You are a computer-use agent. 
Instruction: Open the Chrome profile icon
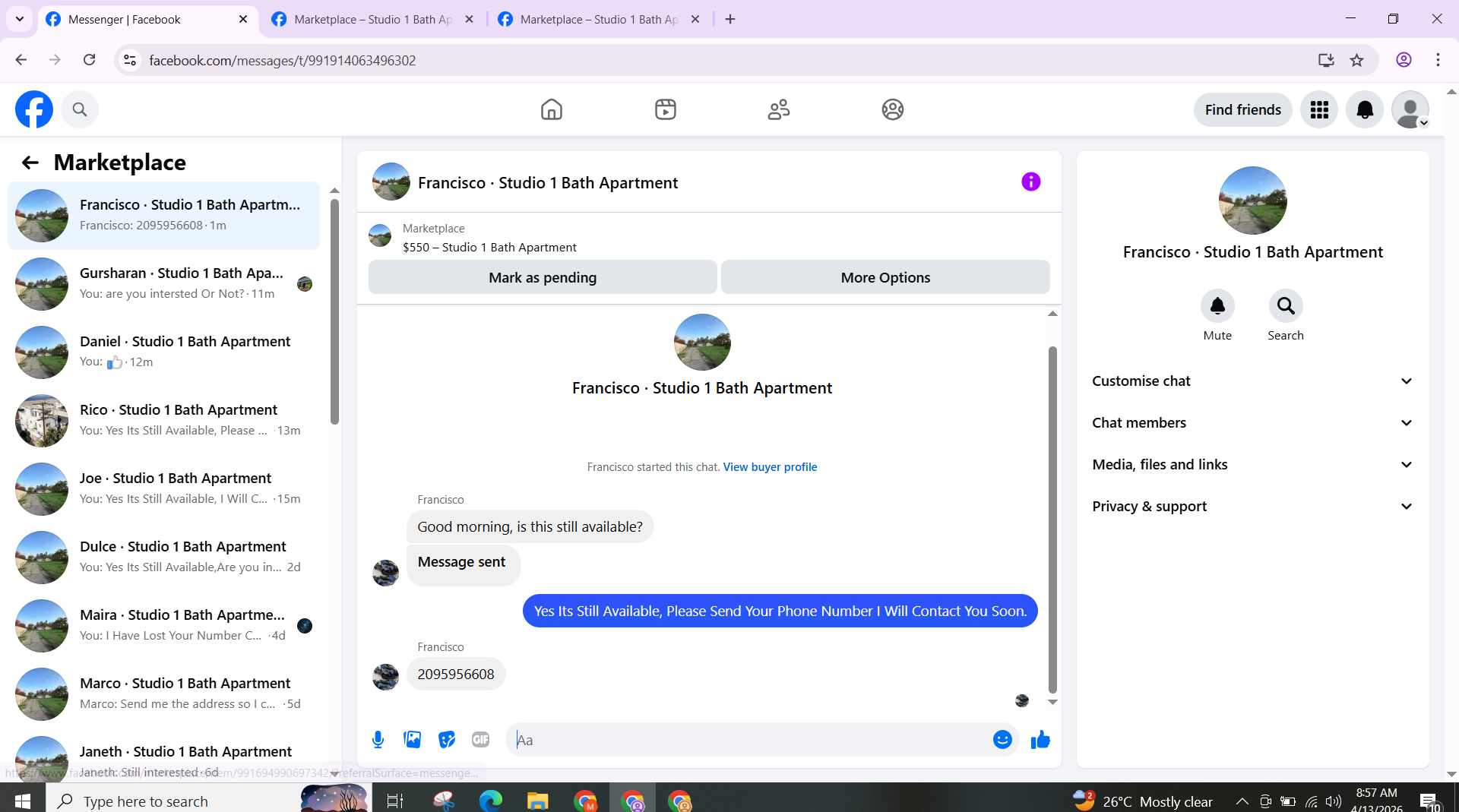coord(1404,60)
